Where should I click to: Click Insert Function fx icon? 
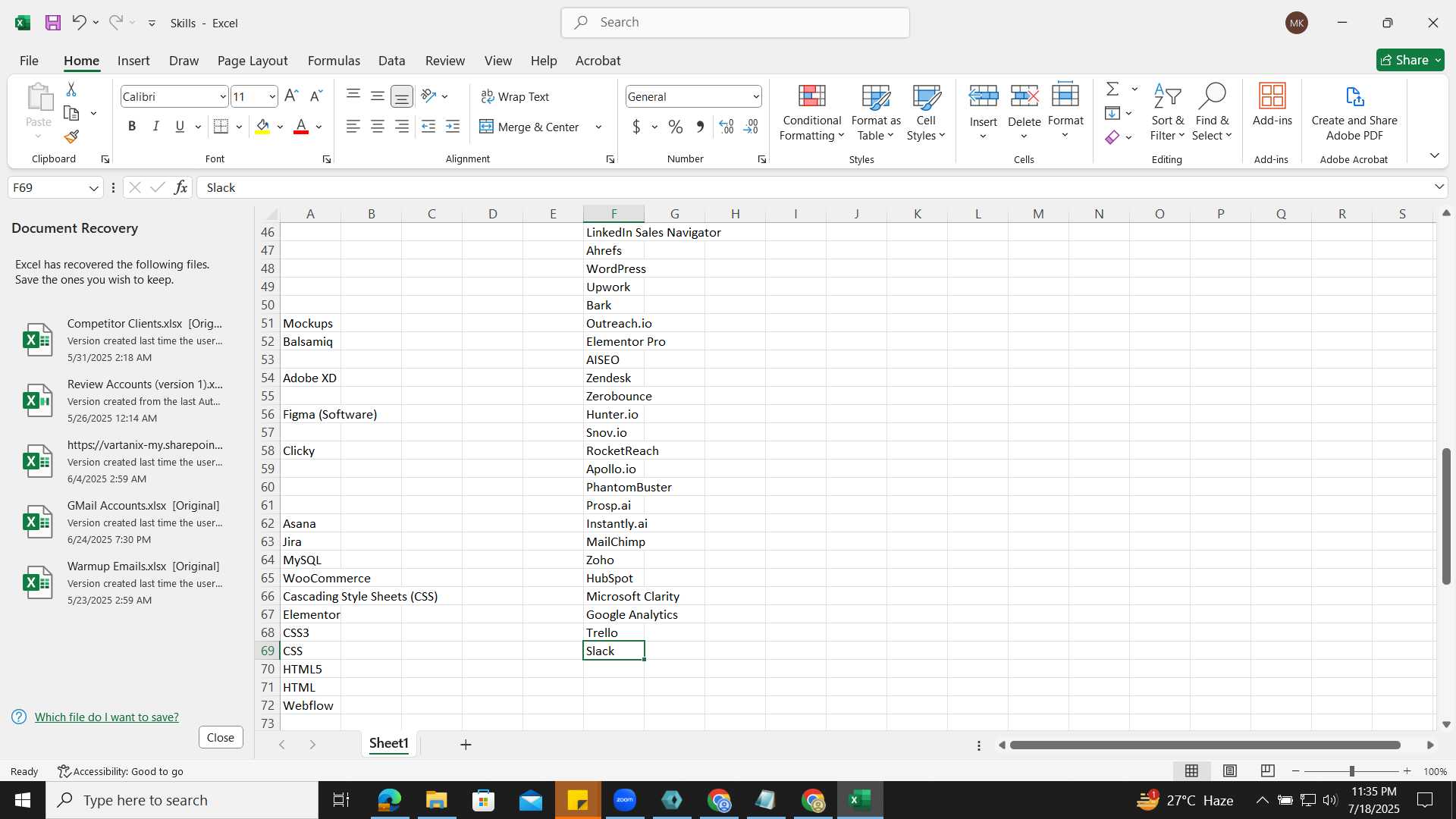(x=180, y=187)
